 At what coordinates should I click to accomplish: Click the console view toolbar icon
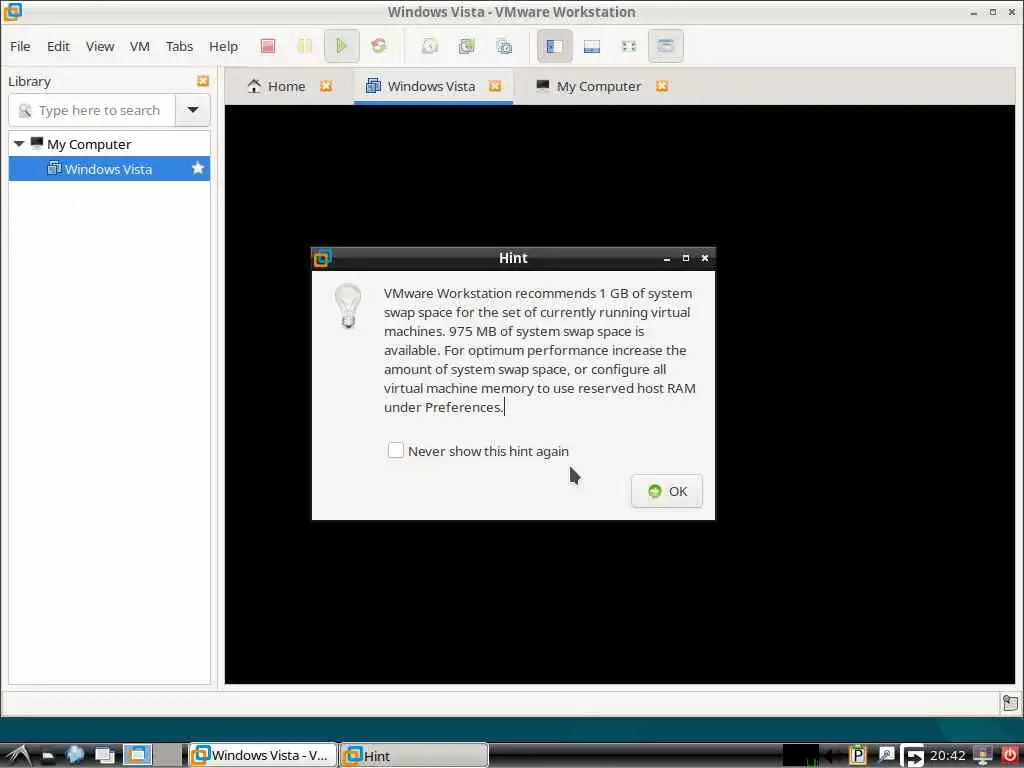click(665, 46)
